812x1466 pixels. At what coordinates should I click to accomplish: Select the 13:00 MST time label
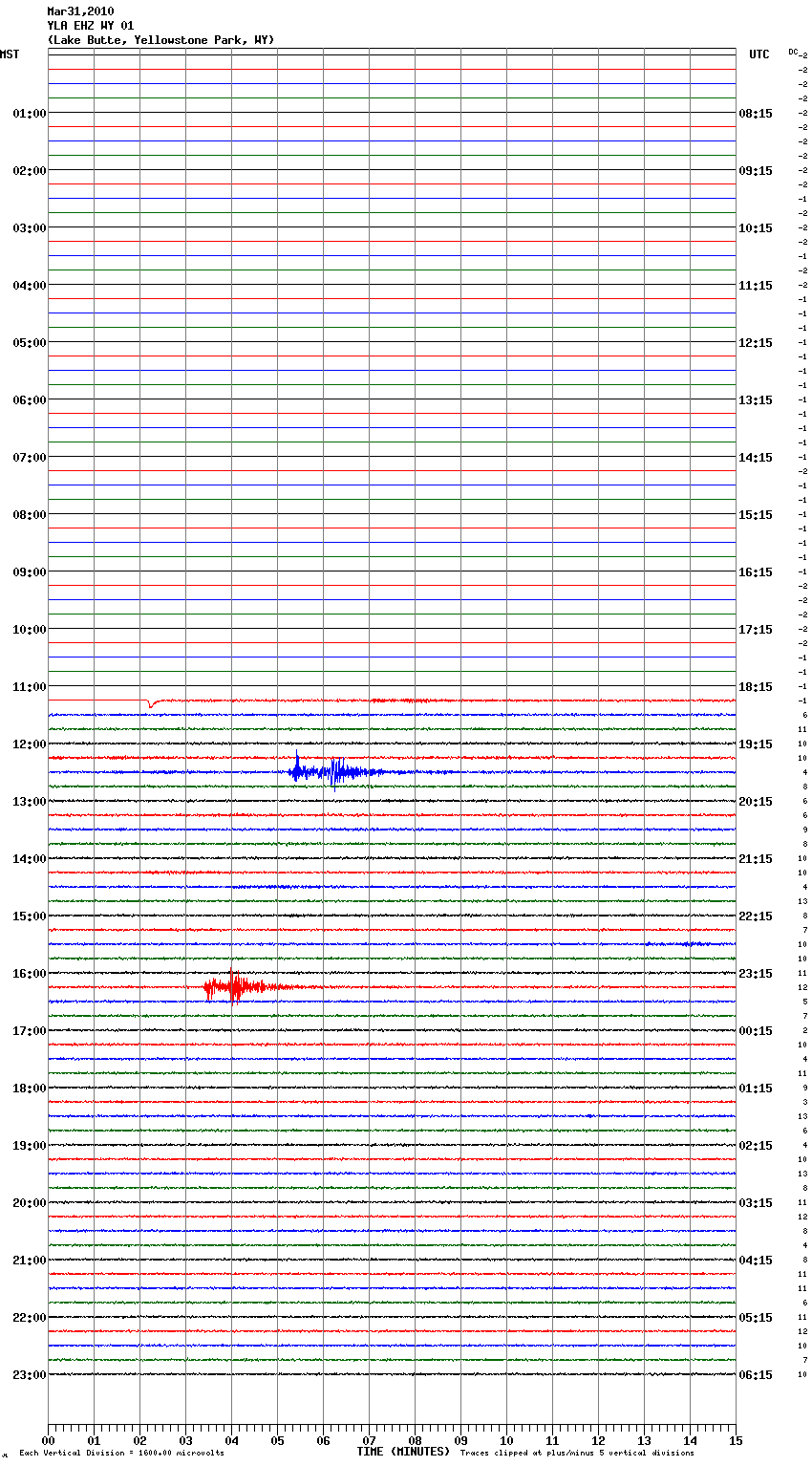tap(30, 801)
